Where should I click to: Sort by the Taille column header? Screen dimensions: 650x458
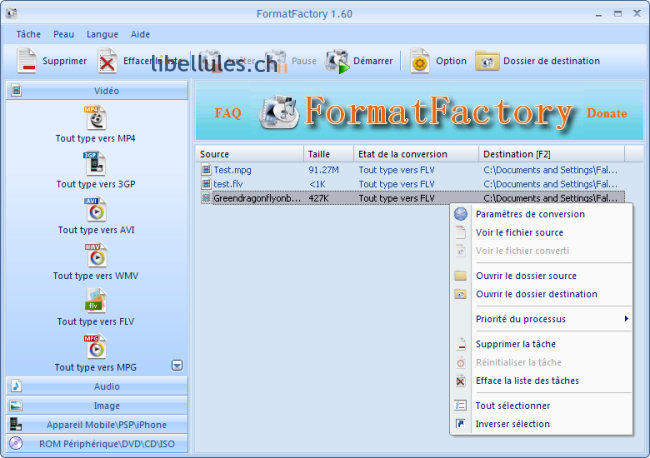[328, 154]
